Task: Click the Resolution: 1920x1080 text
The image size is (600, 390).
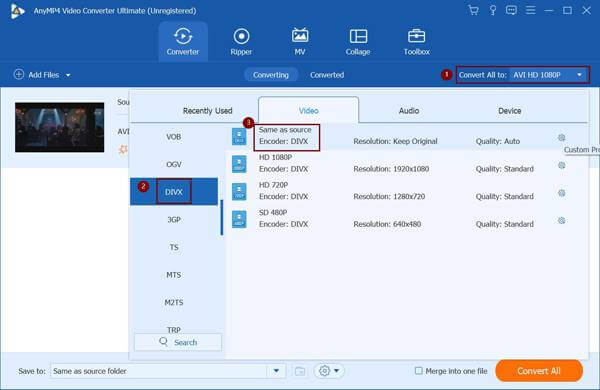Action: pyautogui.click(x=391, y=169)
